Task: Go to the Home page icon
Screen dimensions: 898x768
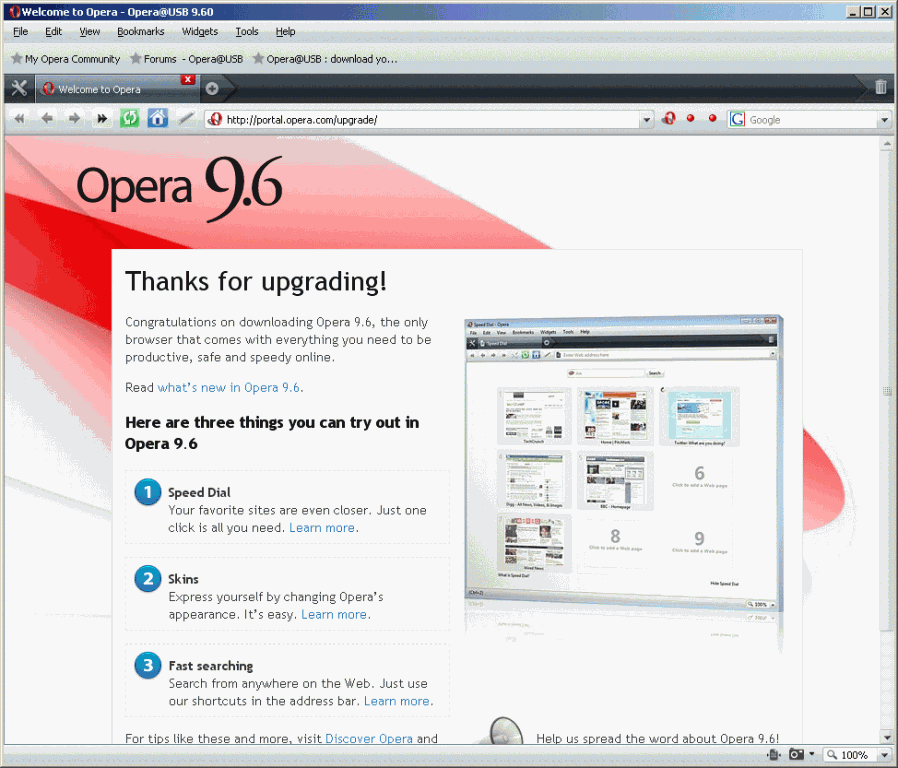Action: pyautogui.click(x=157, y=119)
